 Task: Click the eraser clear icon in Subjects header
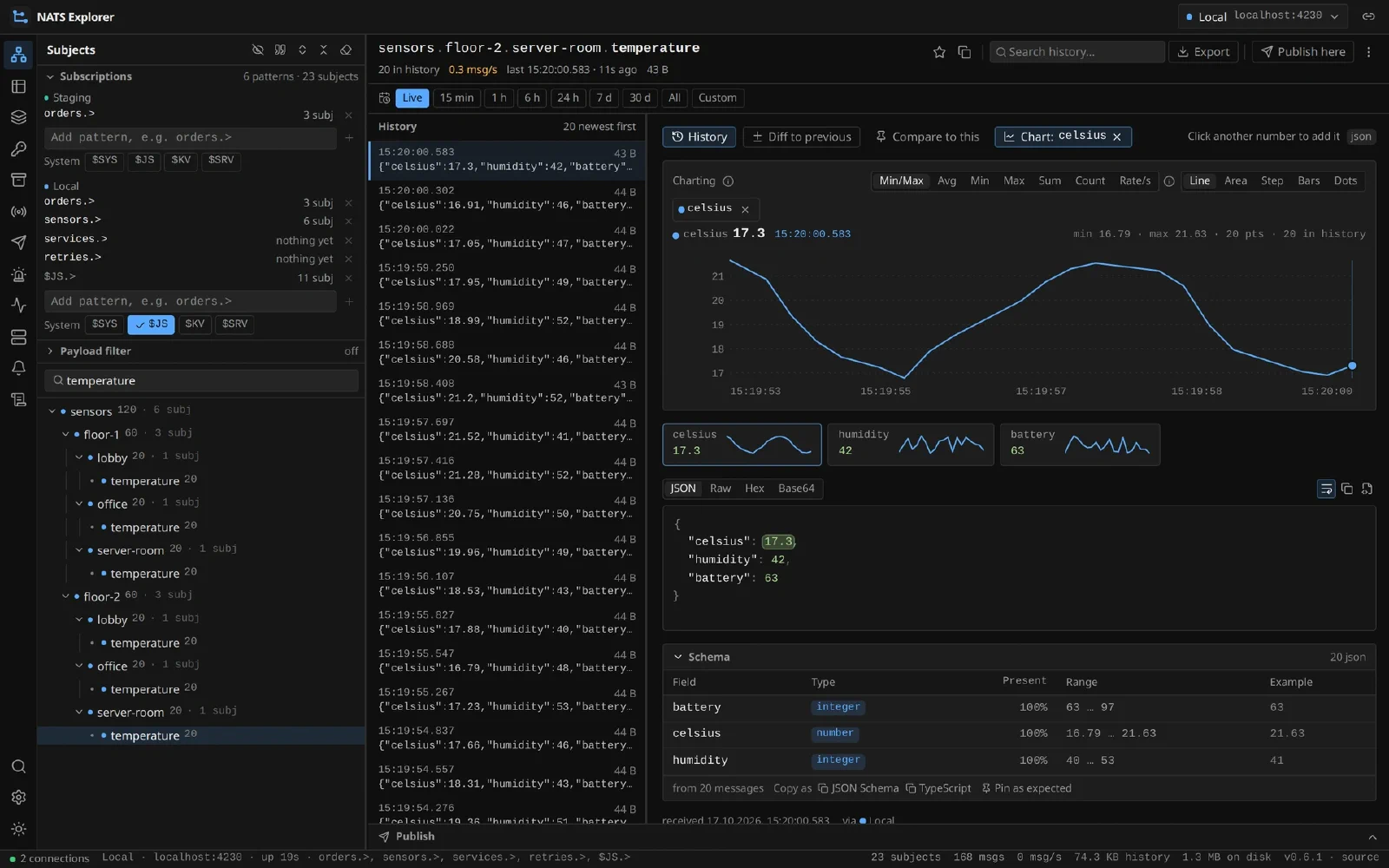tap(346, 49)
